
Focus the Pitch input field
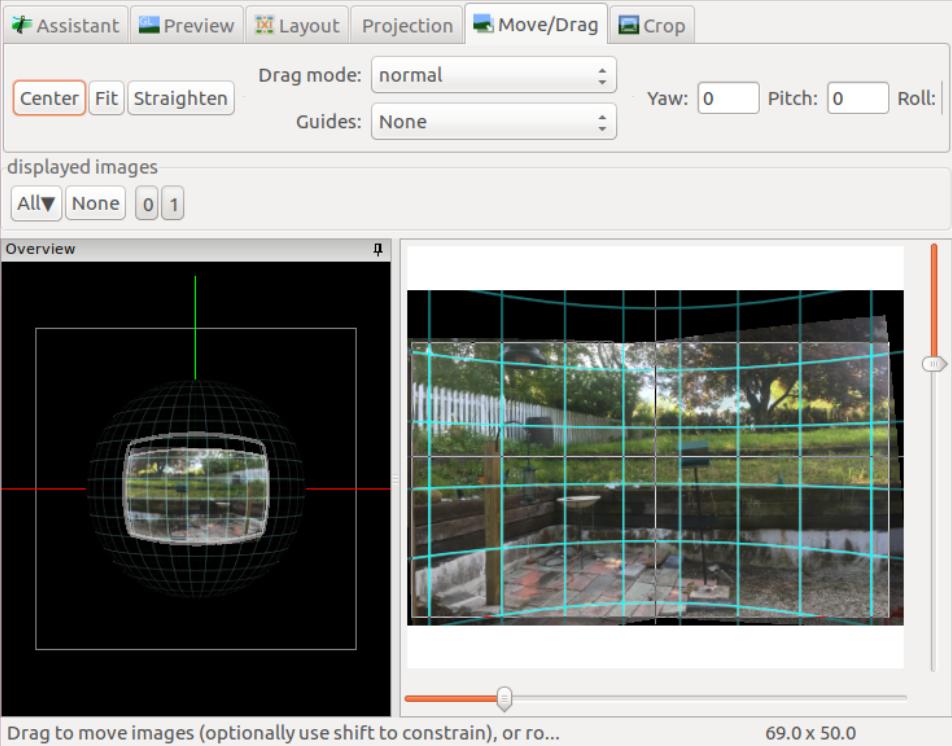[857, 98]
